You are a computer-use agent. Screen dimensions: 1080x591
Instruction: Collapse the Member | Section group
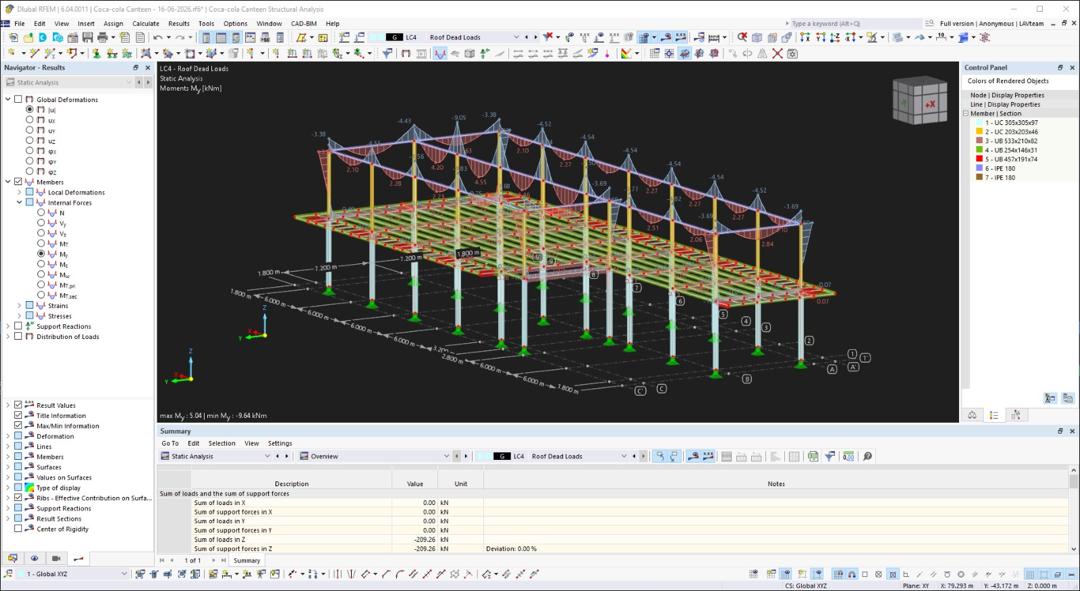966,114
